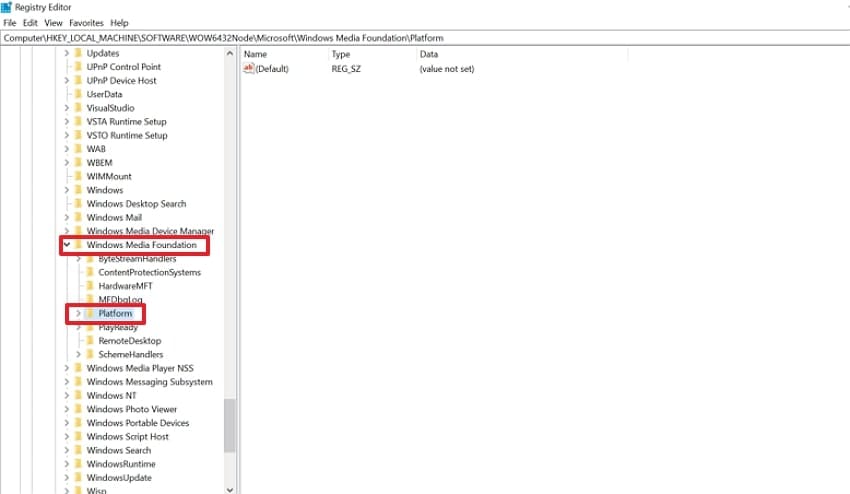Open the File menu

click(x=10, y=23)
